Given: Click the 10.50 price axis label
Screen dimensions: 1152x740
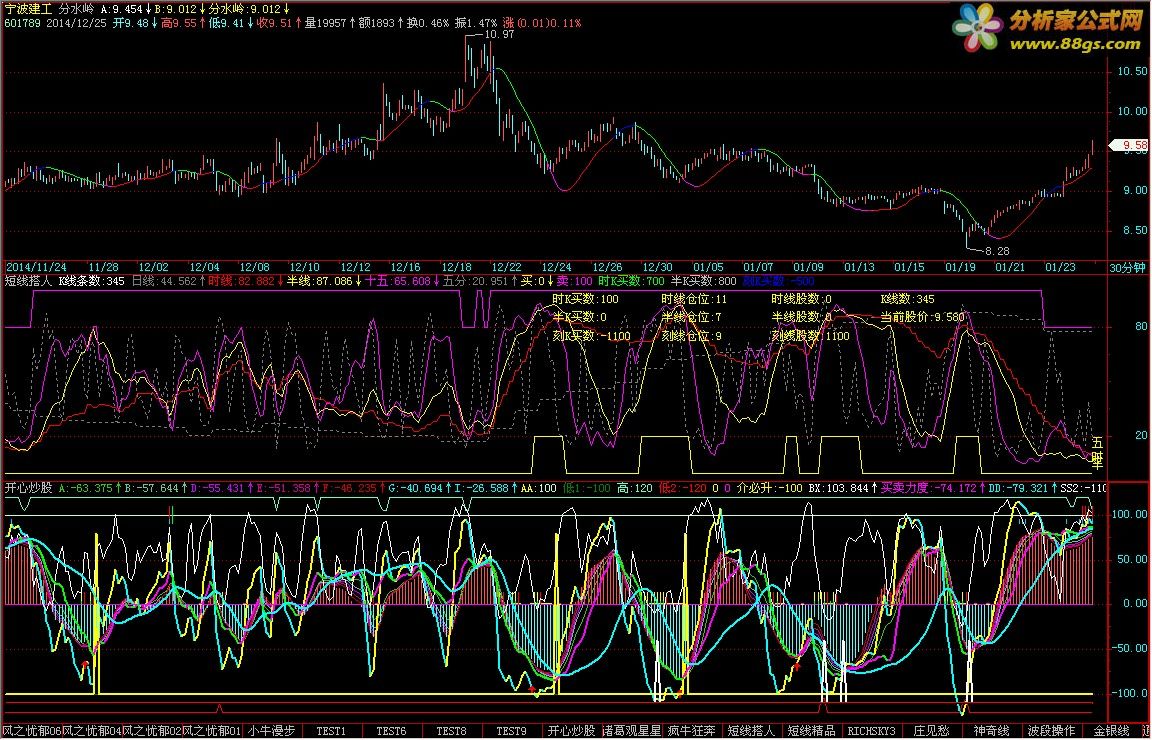Looking at the screenshot, I should 1131,71.
